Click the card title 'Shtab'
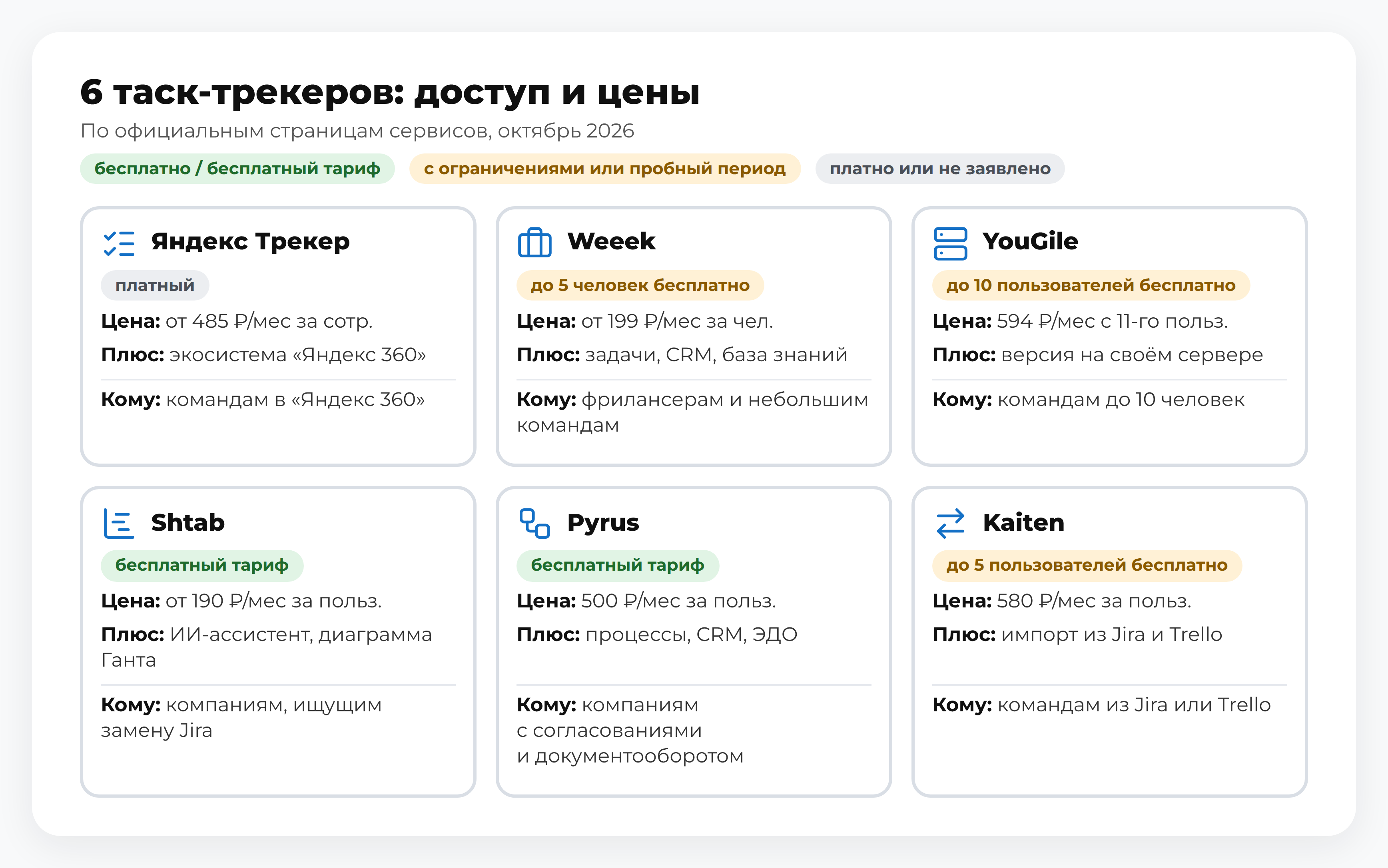 (x=188, y=523)
